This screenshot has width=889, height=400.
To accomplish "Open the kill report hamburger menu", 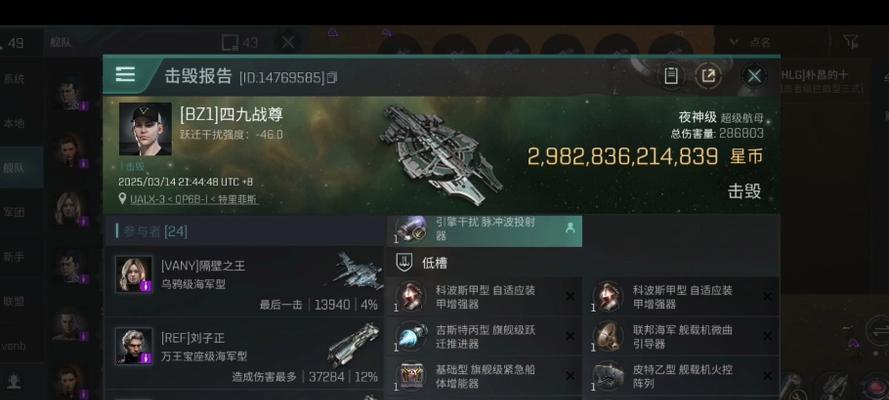I will coord(125,74).
